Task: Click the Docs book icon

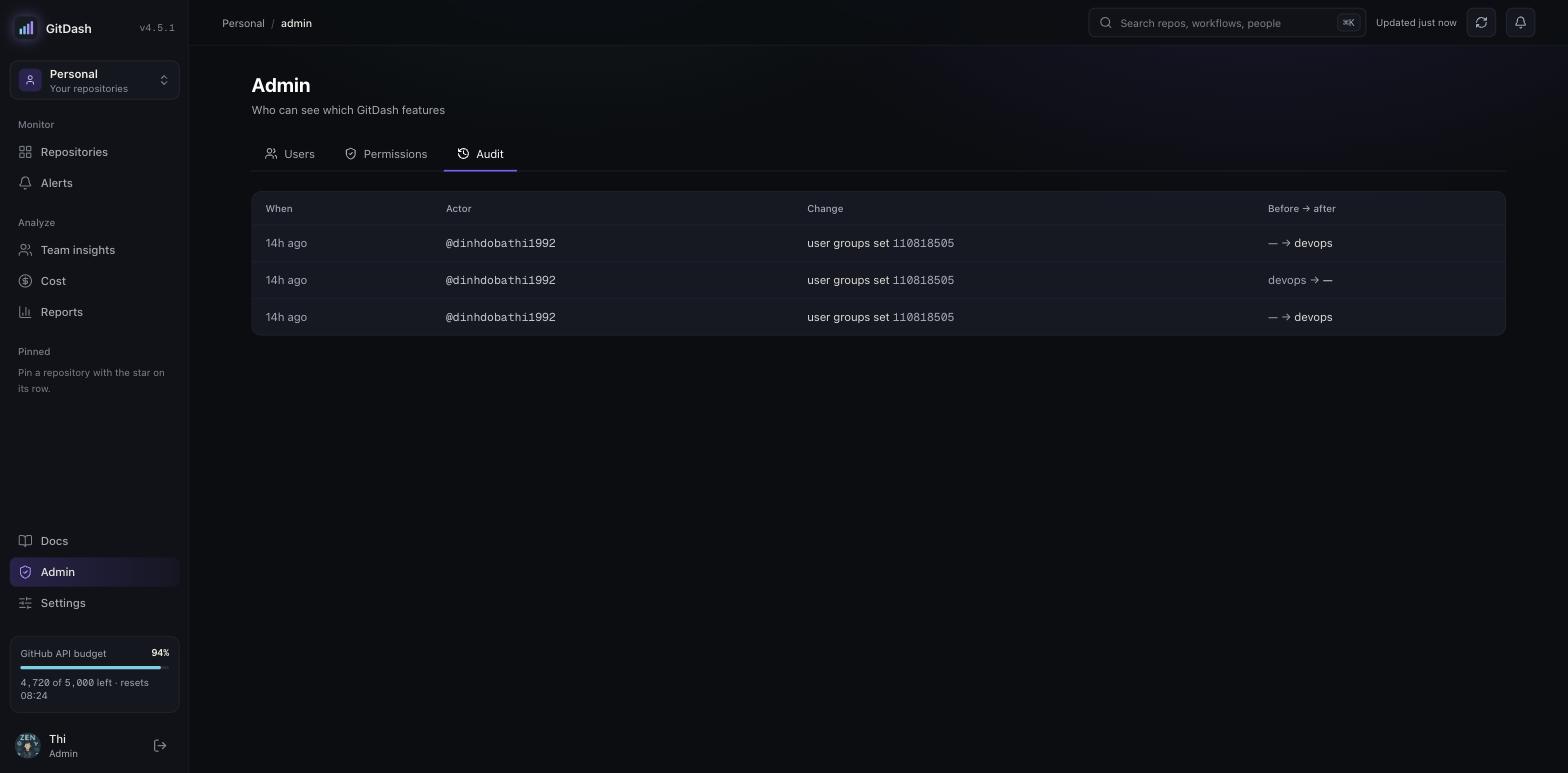Action: (x=25, y=541)
